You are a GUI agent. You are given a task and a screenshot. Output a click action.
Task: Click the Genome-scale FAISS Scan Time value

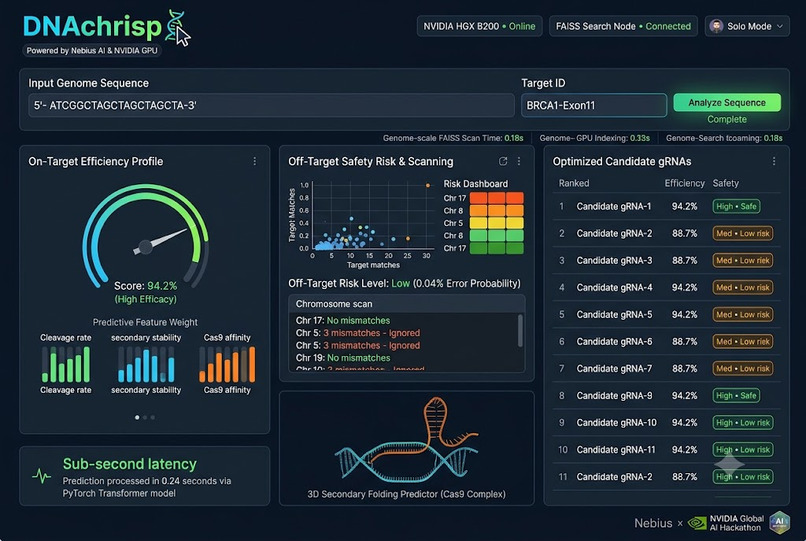point(514,138)
